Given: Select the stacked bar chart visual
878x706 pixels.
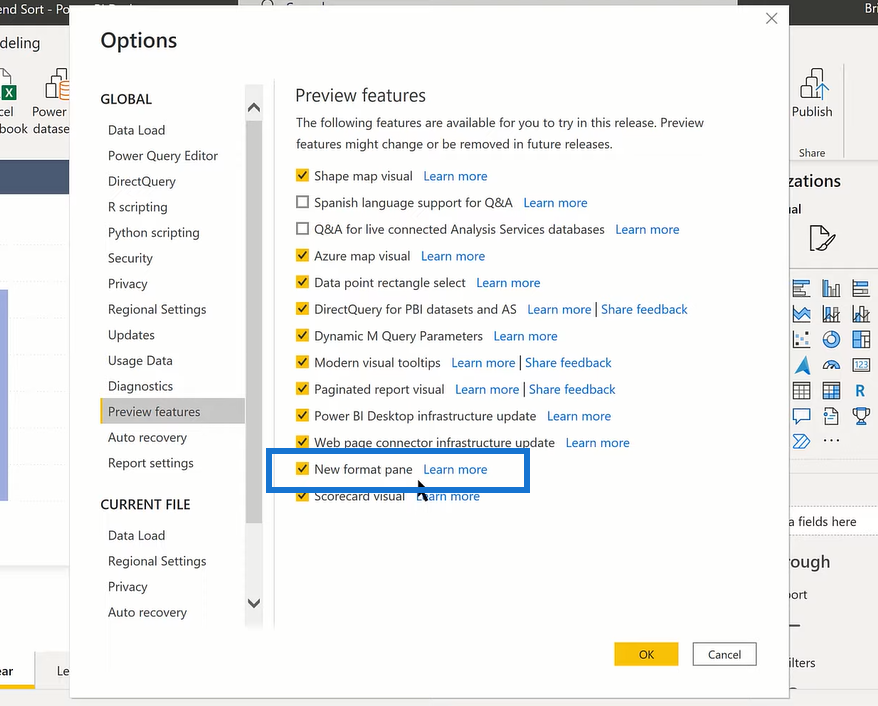Looking at the screenshot, I should [801, 288].
